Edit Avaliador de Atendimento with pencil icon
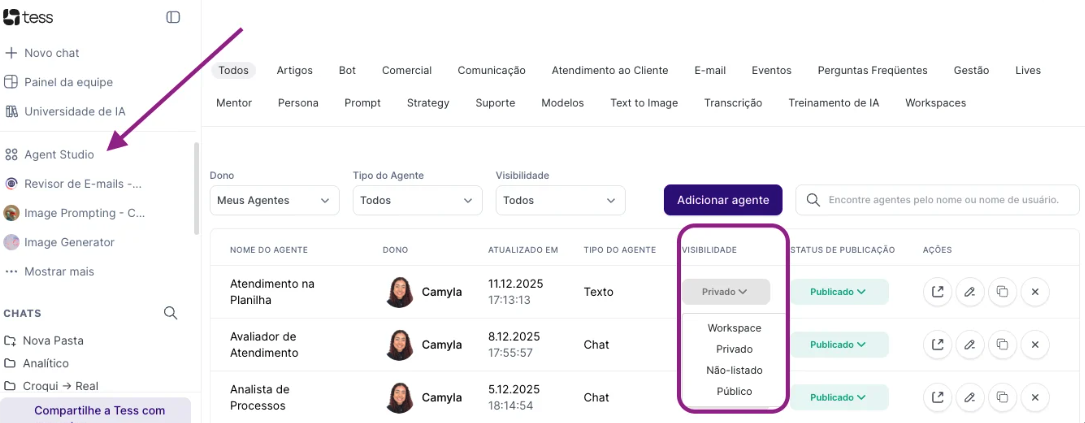The width and height of the screenshot is (1085, 423). [x=970, y=344]
